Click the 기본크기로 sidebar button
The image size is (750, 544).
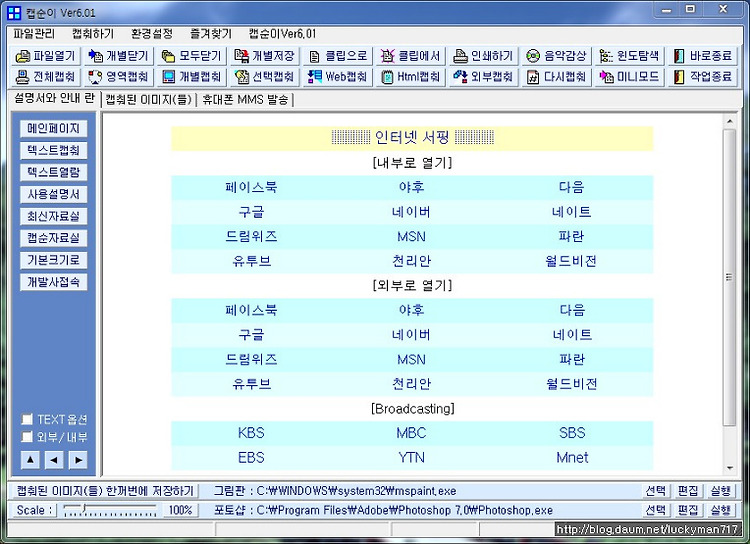[x=54, y=260]
